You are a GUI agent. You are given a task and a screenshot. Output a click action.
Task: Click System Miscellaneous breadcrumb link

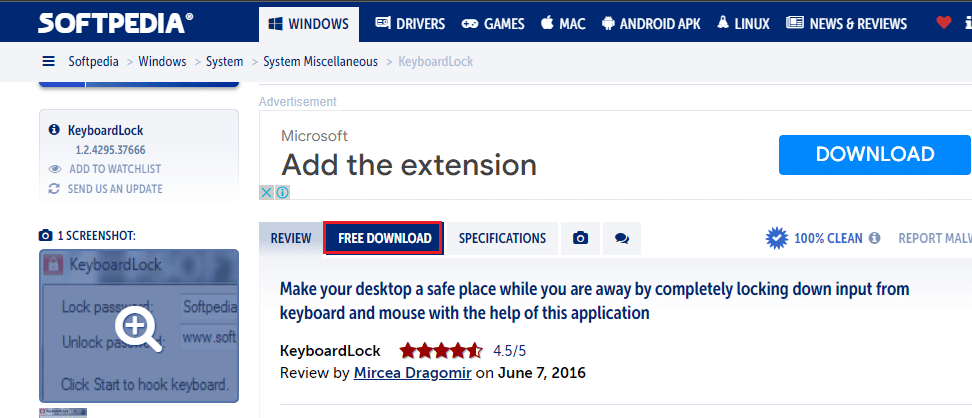320,61
